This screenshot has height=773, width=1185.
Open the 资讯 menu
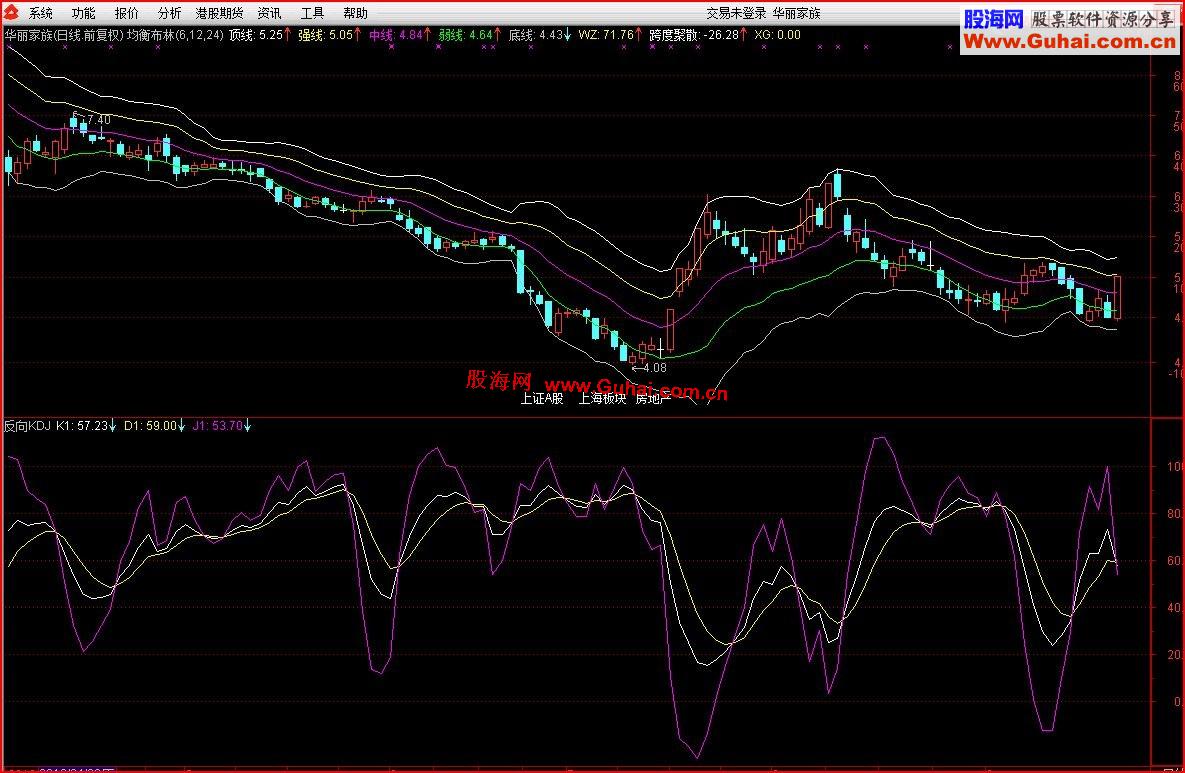[270, 13]
